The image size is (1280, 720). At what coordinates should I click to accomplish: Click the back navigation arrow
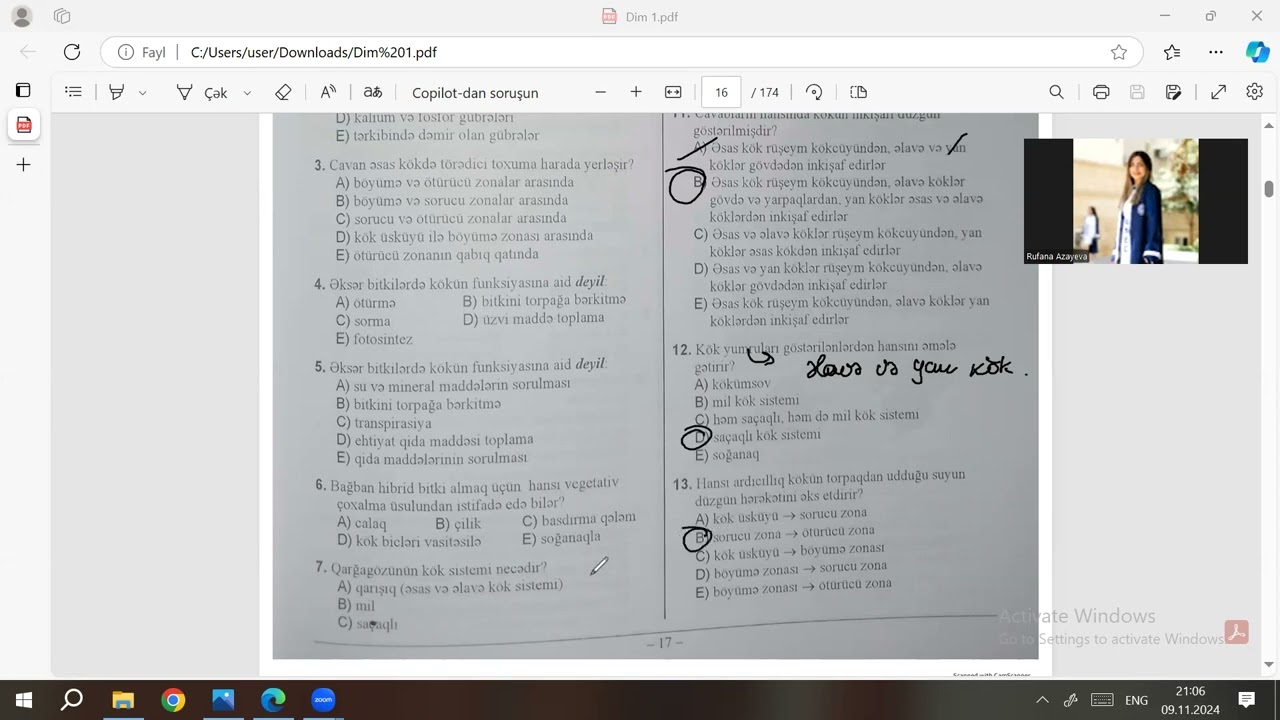tap(28, 52)
